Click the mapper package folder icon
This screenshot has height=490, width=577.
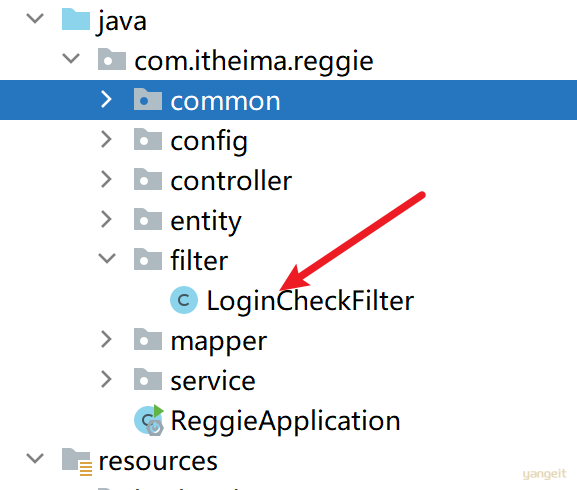pyautogui.click(x=148, y=340)
